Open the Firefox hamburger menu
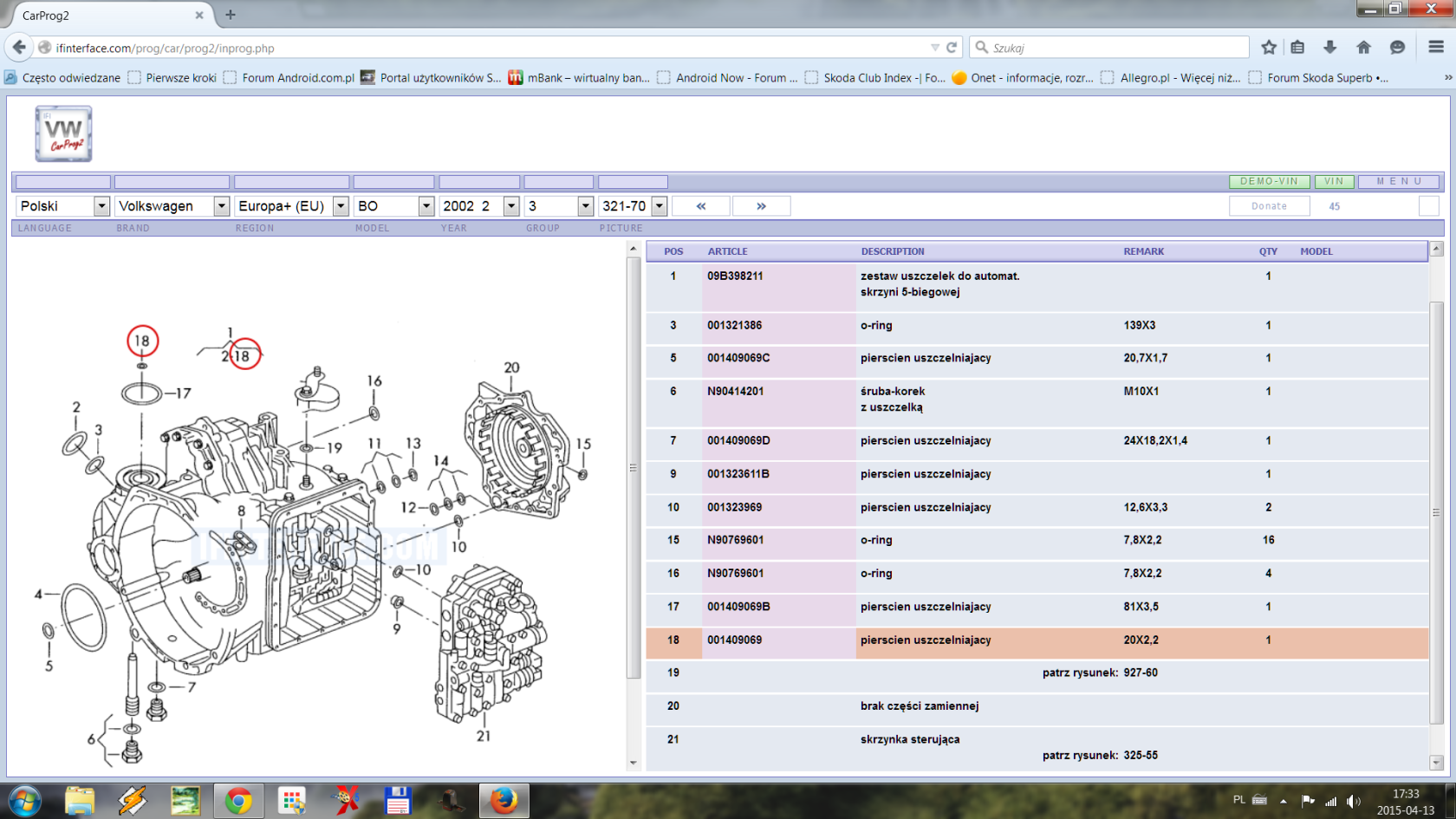Viewport: 1456px width, 819px height. [1436, 48]
